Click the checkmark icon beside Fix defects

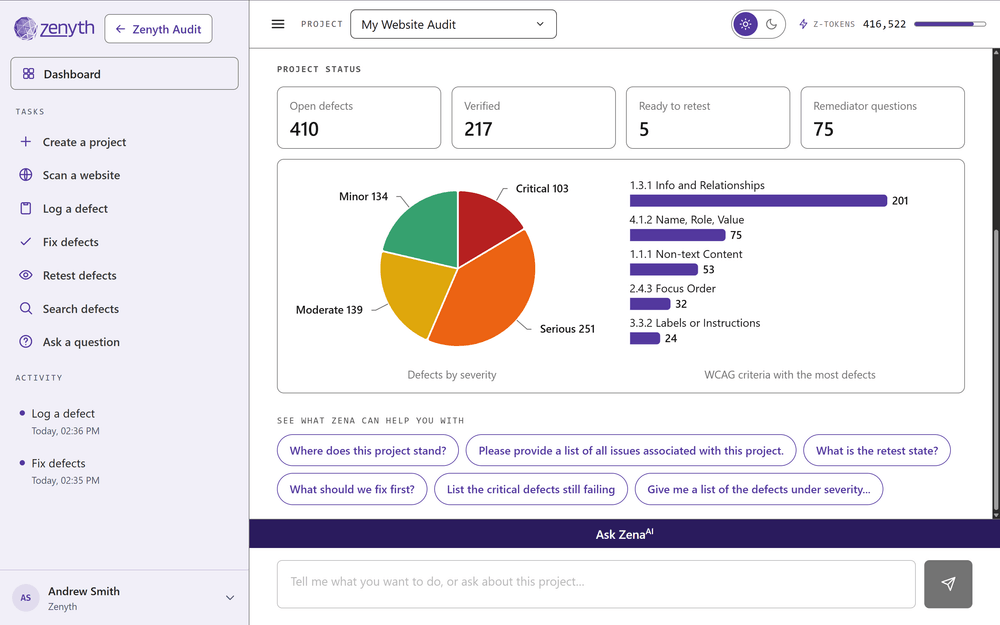point(26,242)
